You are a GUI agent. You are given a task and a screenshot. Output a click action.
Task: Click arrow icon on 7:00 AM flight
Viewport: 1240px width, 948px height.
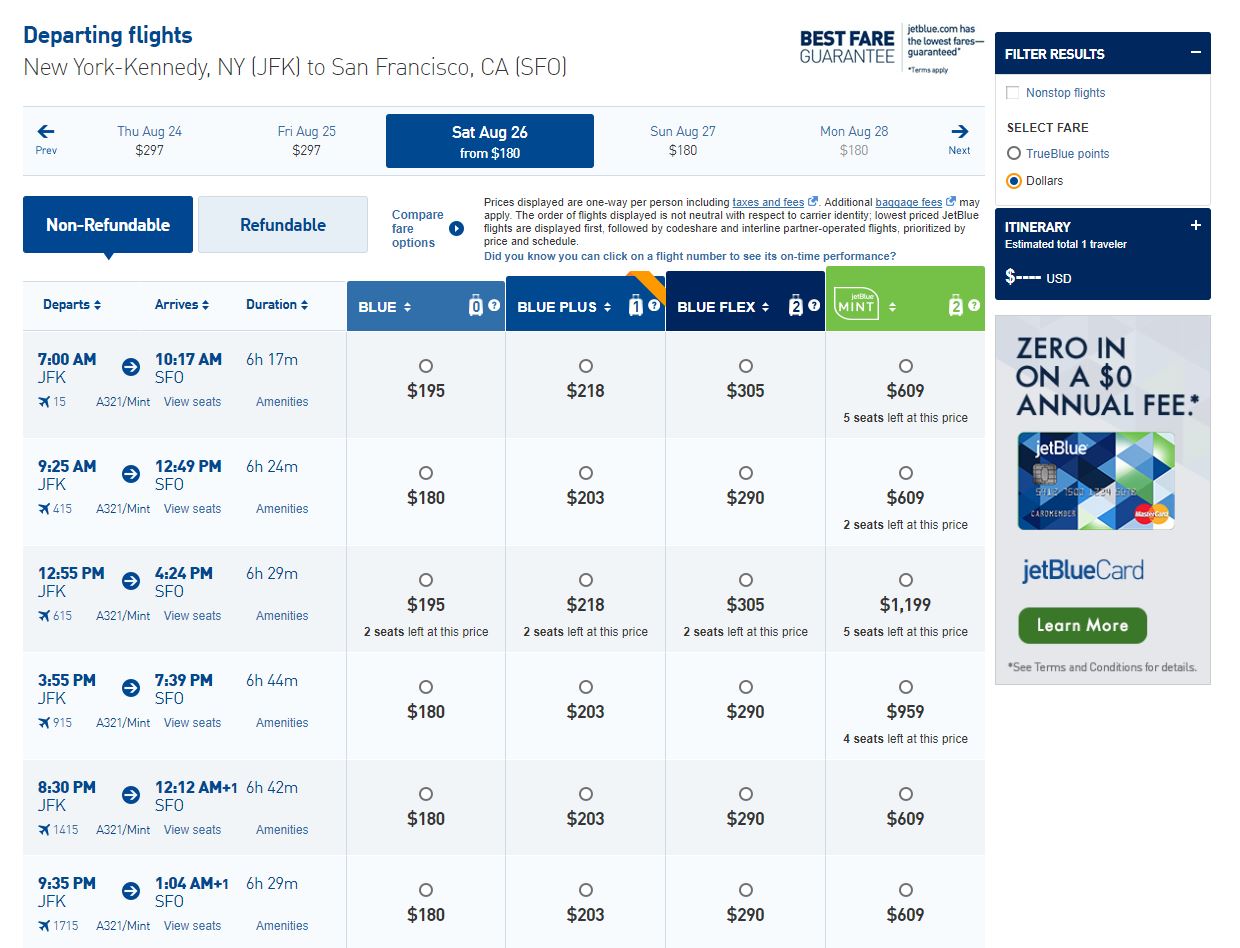131,367
